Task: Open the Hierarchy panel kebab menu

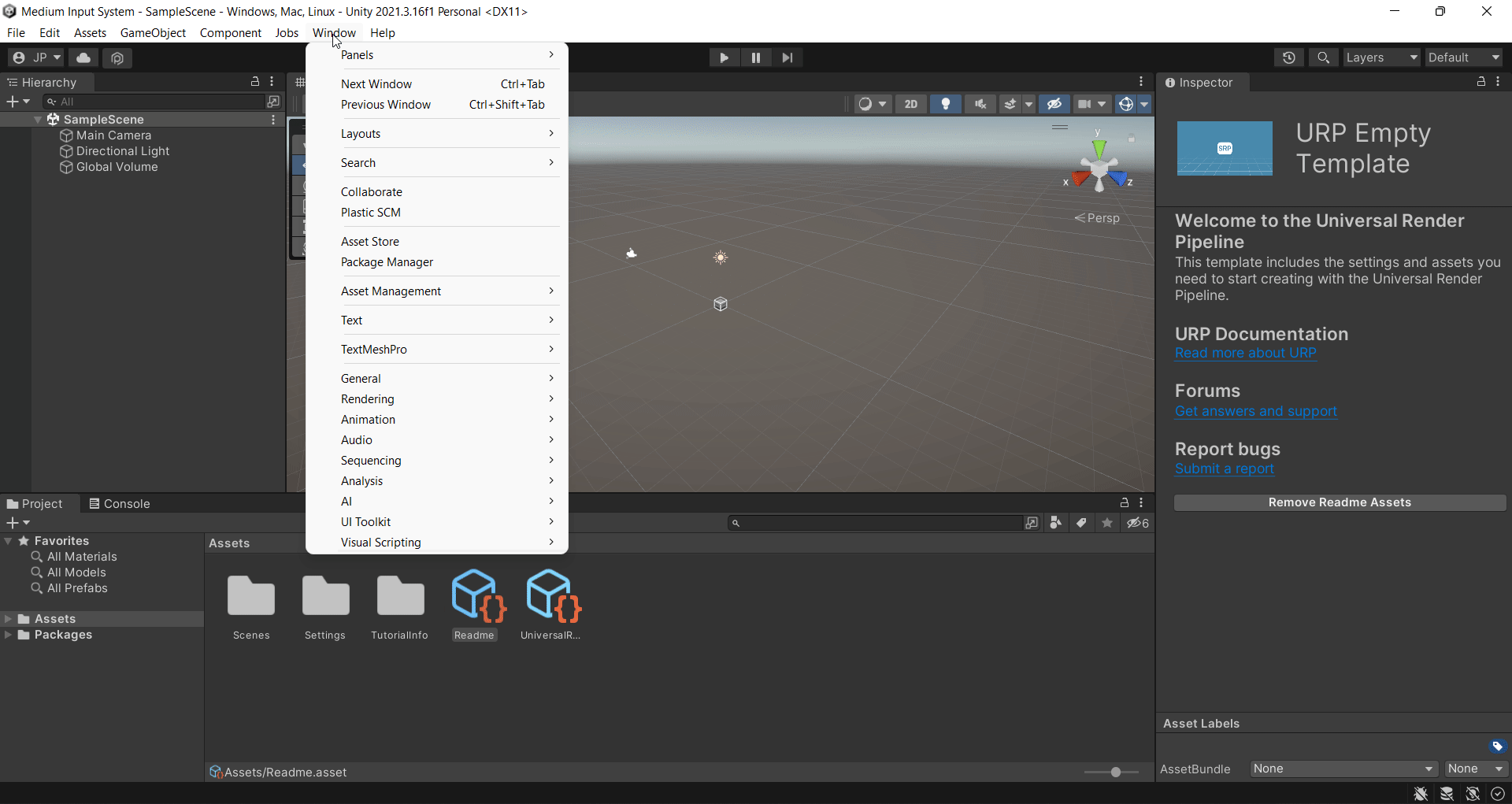Action: (x=272, y=82)
